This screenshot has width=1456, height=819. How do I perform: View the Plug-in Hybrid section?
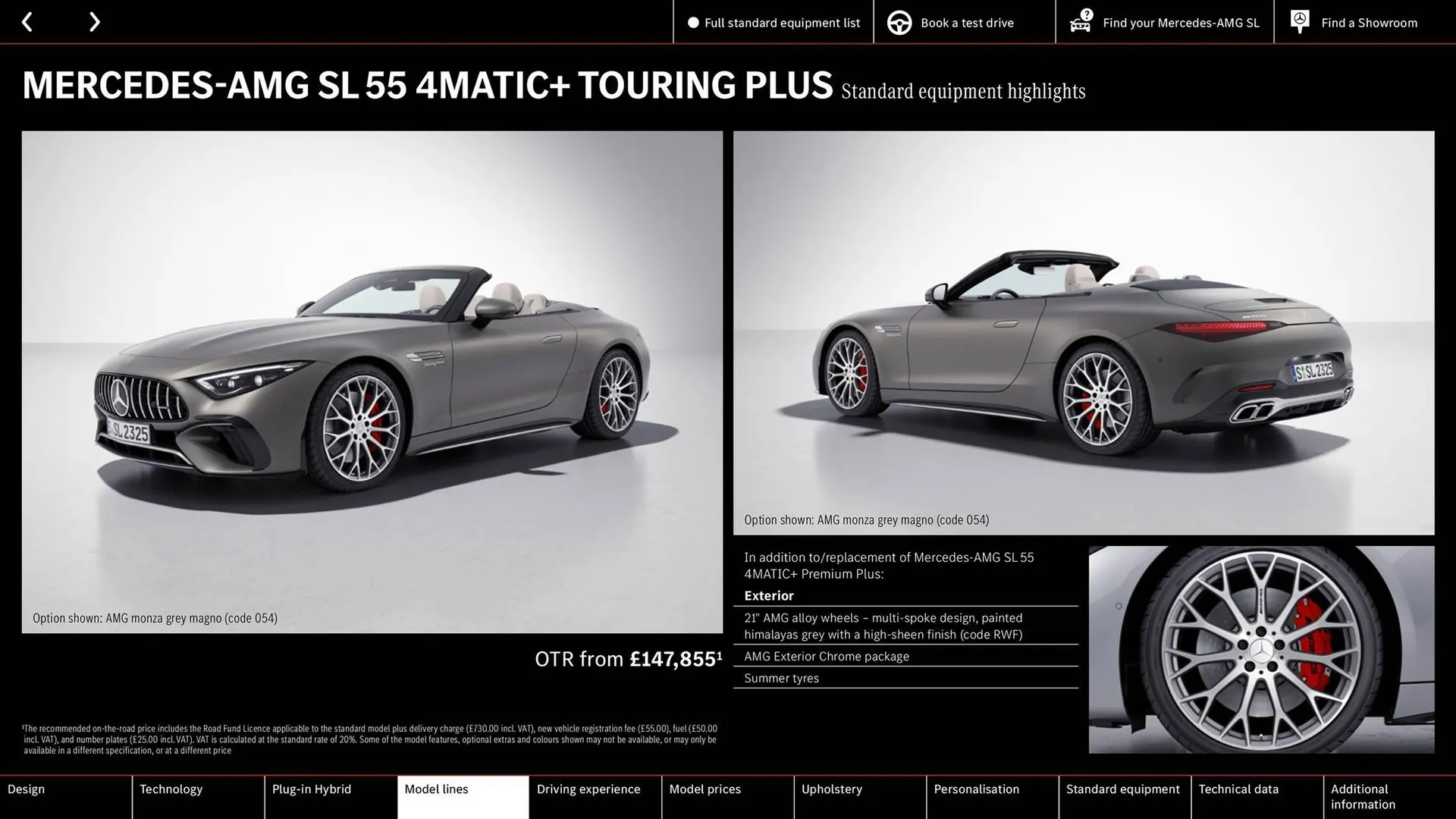click(312, 789)
